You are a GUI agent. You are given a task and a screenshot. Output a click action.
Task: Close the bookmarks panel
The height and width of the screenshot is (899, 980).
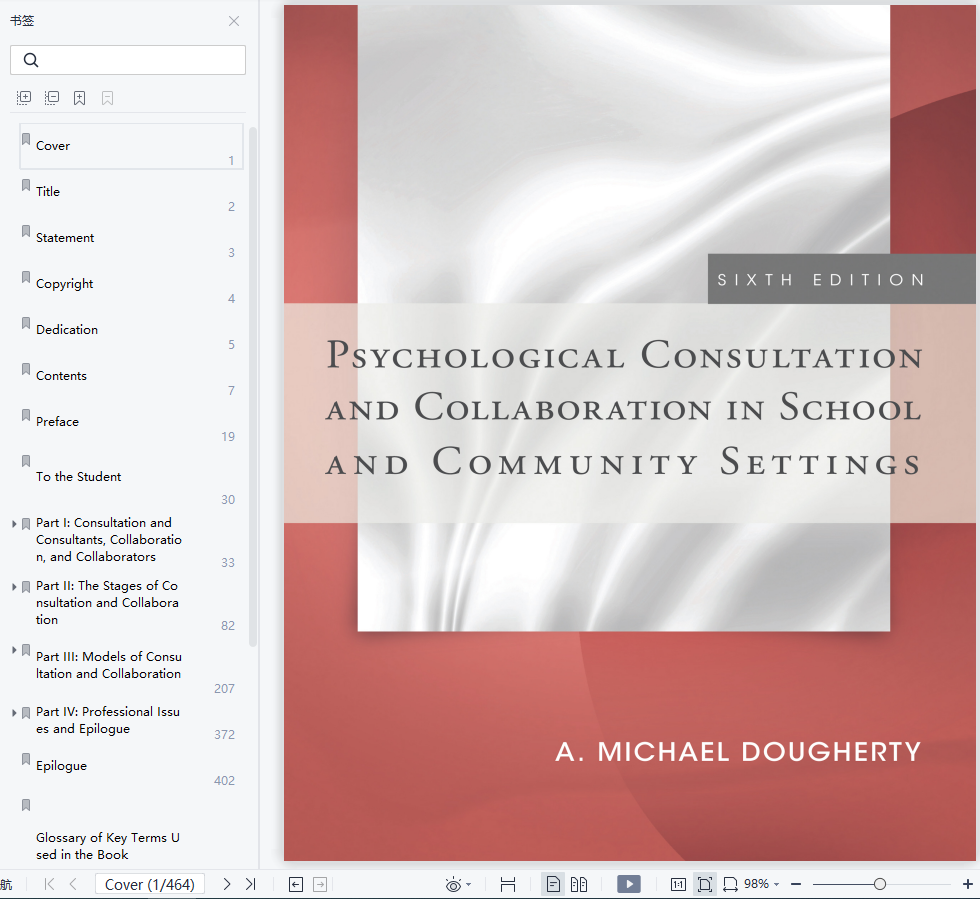point(234,21)
